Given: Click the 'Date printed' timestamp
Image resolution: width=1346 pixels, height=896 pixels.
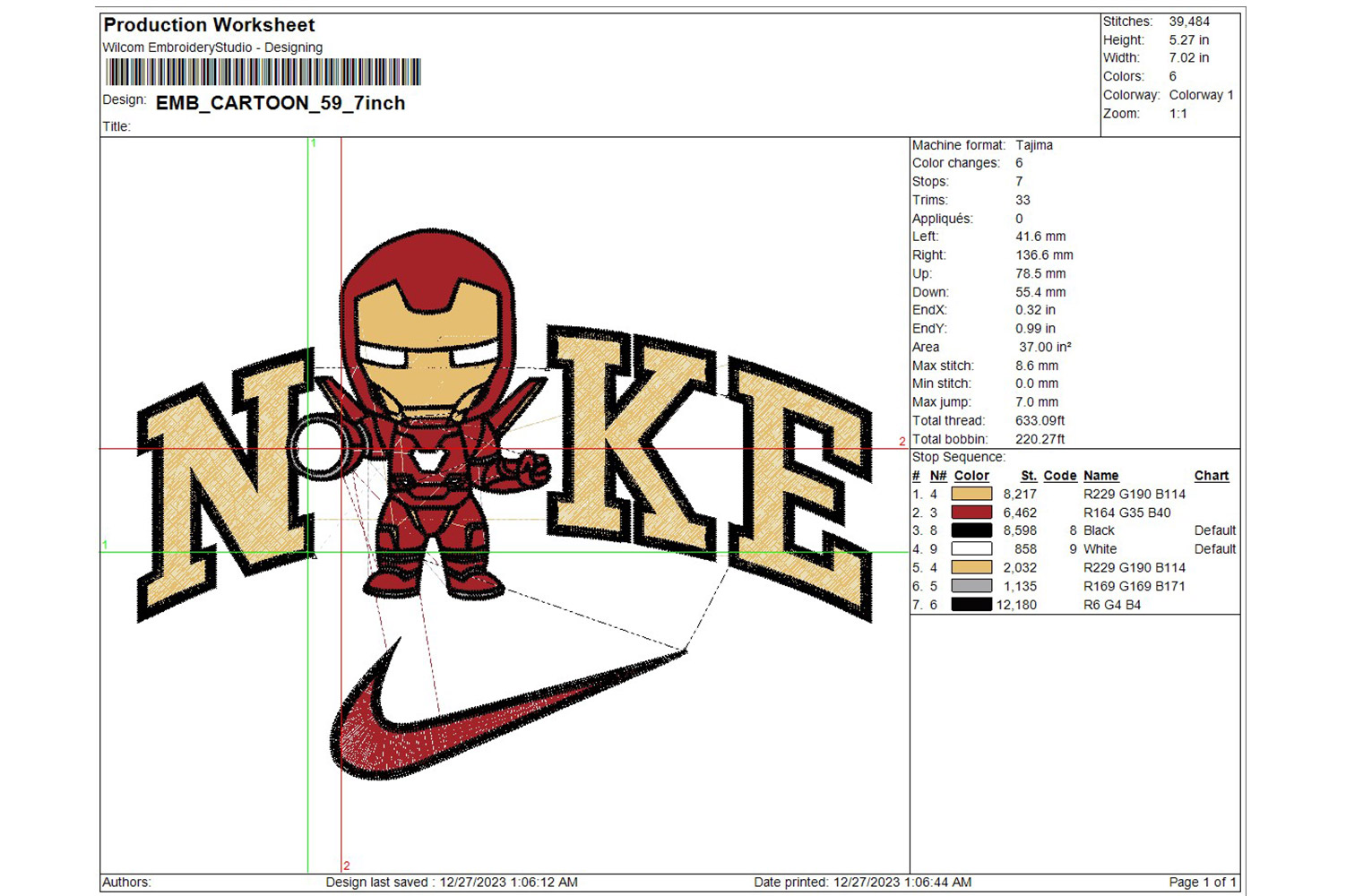Looking at the screenshot, I should (863, 883).
